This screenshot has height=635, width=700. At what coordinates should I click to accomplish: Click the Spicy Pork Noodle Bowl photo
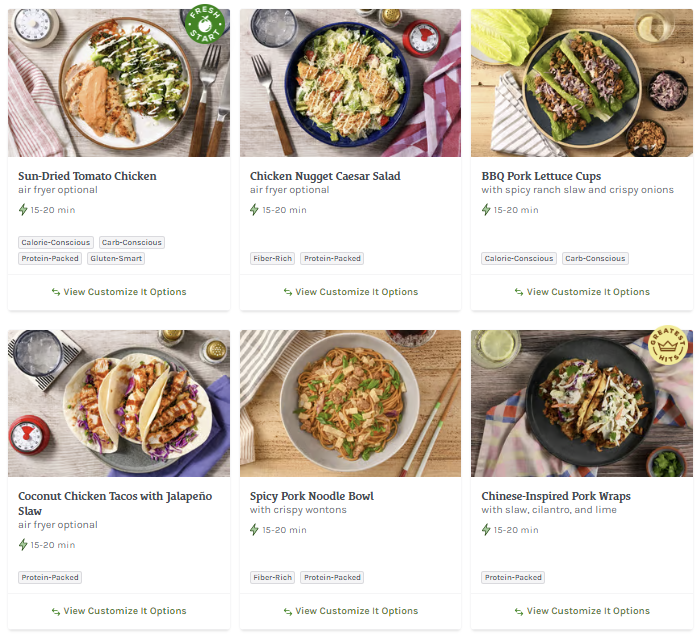(x=350, y=403)
